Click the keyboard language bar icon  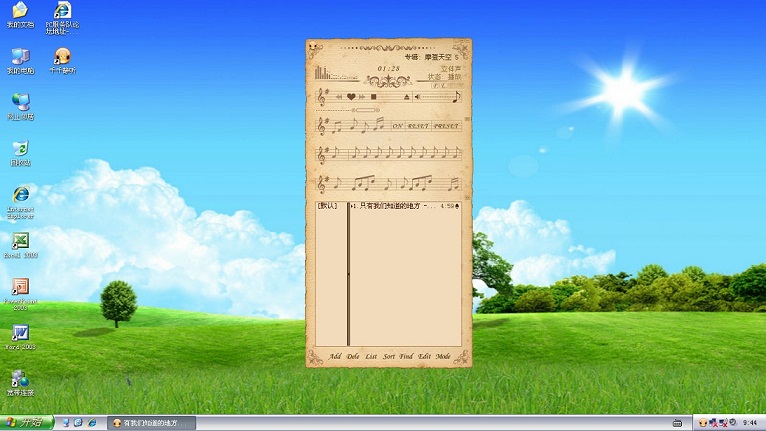pyautogui.click(x=677, y=423)
